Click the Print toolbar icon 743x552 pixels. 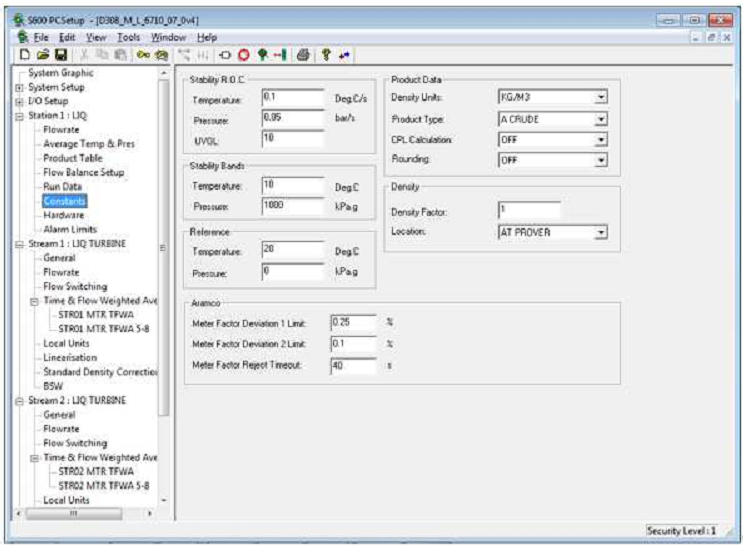coord(303,55)
